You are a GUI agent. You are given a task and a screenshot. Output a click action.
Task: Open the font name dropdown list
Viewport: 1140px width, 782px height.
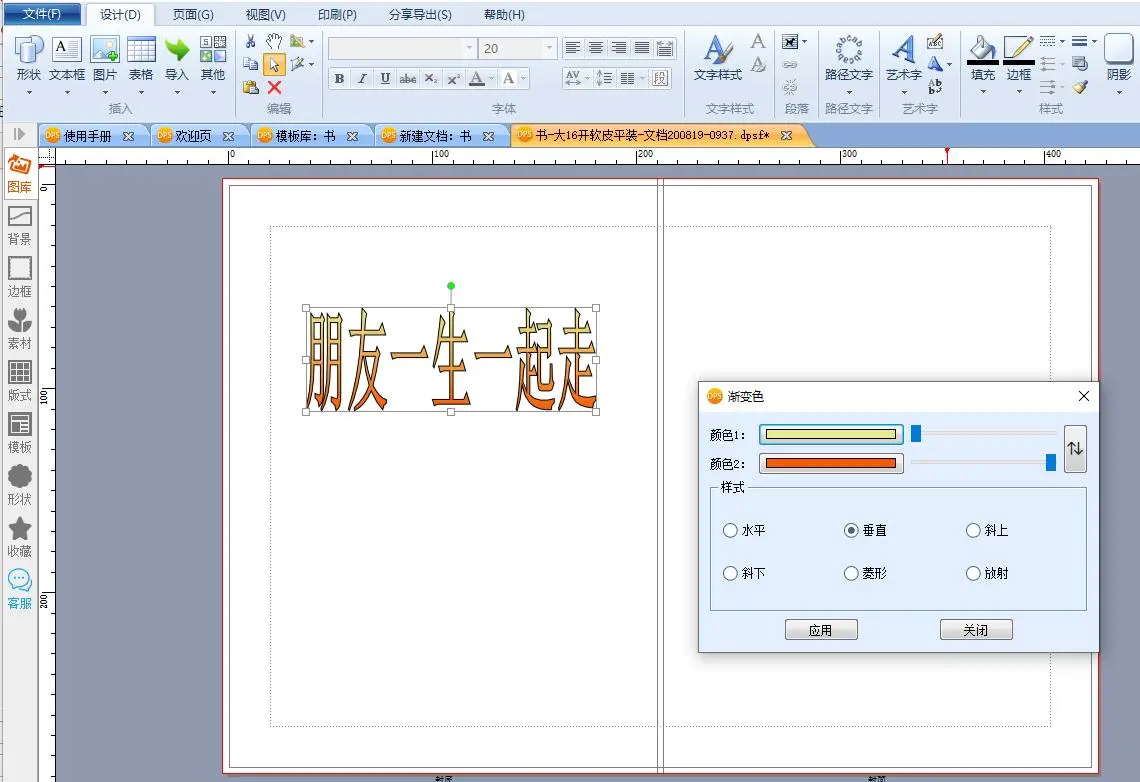click(x=469, y=48)
